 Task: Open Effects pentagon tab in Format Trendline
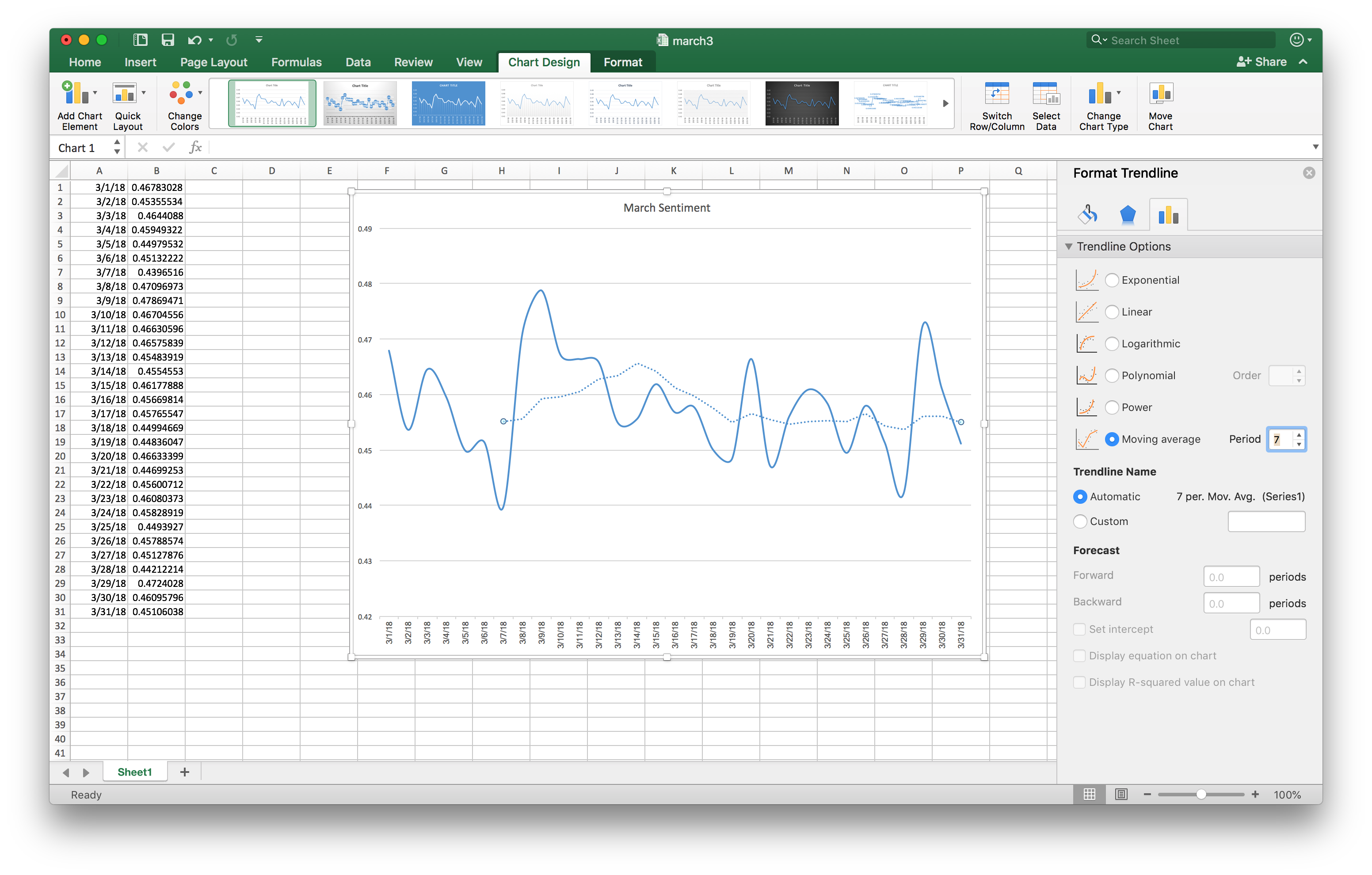[1128, 215]
